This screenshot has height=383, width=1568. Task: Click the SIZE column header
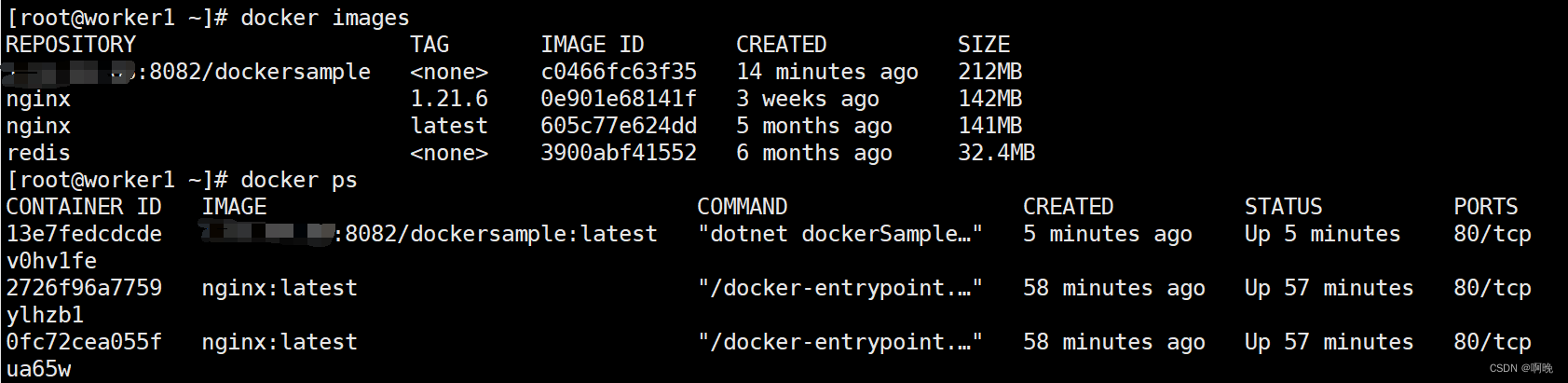(x=984, y=45)
